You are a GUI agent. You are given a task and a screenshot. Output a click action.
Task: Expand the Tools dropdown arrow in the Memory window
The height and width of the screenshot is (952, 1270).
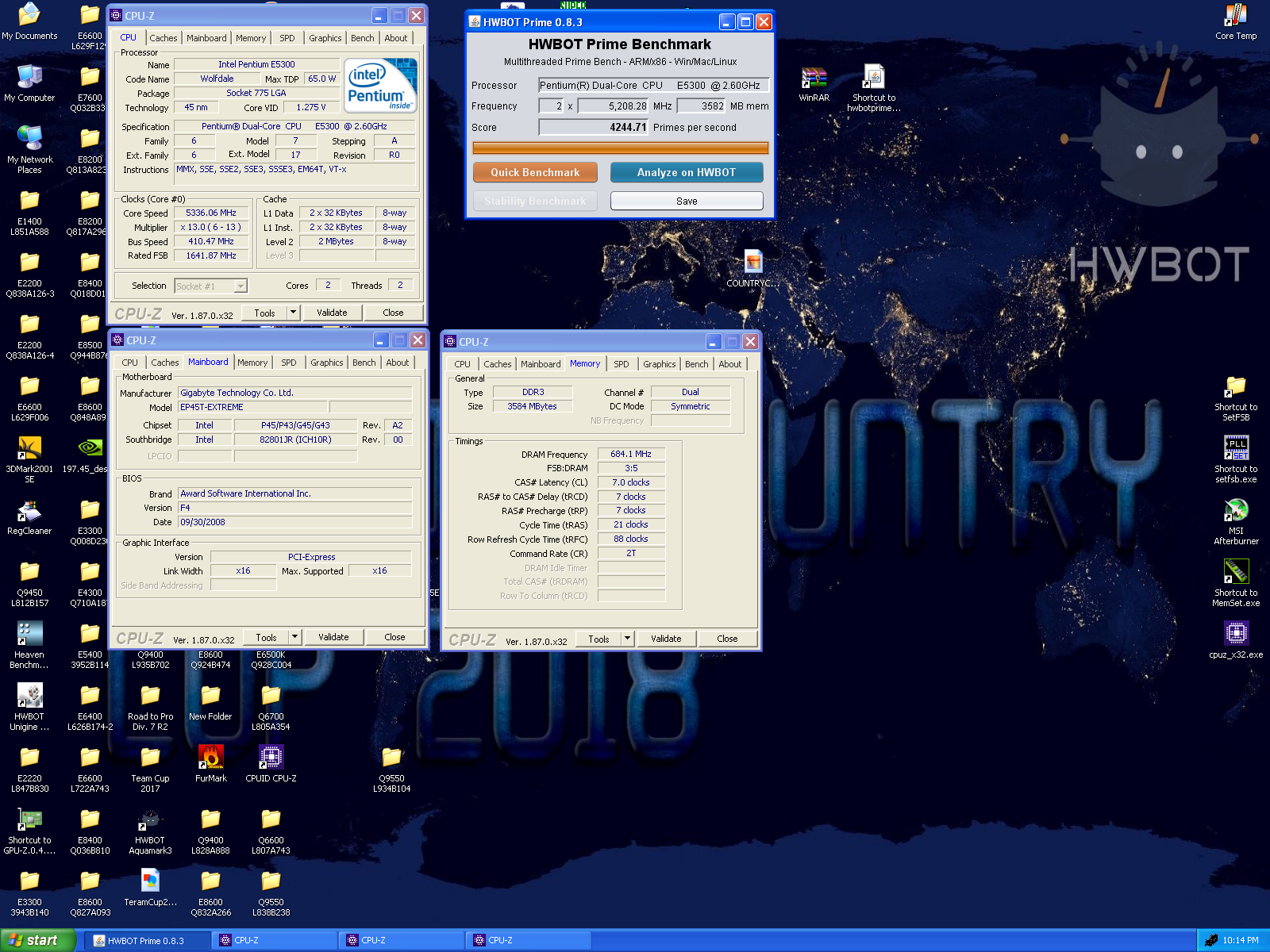[x=627, y=639]
